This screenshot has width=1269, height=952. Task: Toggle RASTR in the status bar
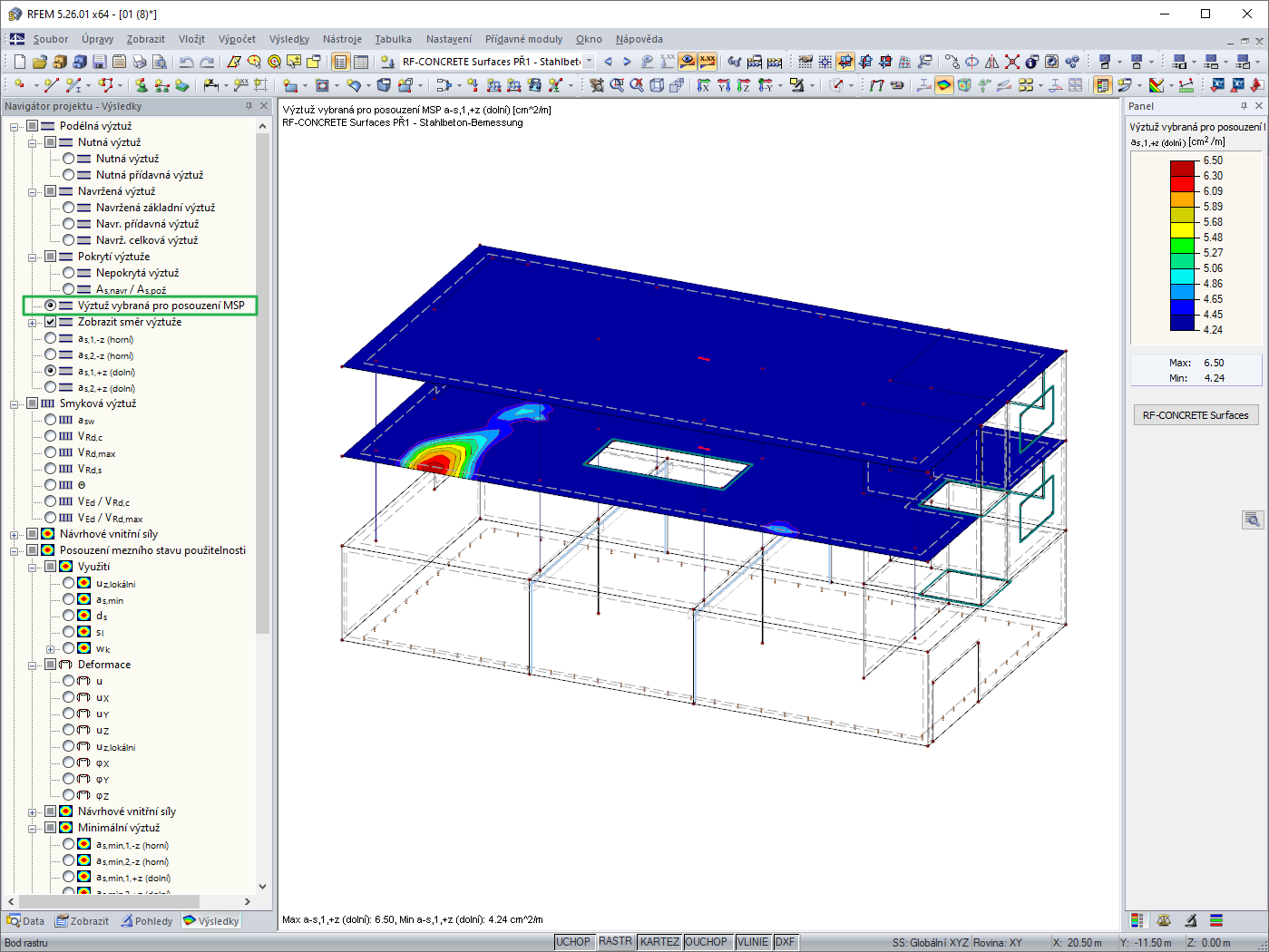tap(615, 942)
